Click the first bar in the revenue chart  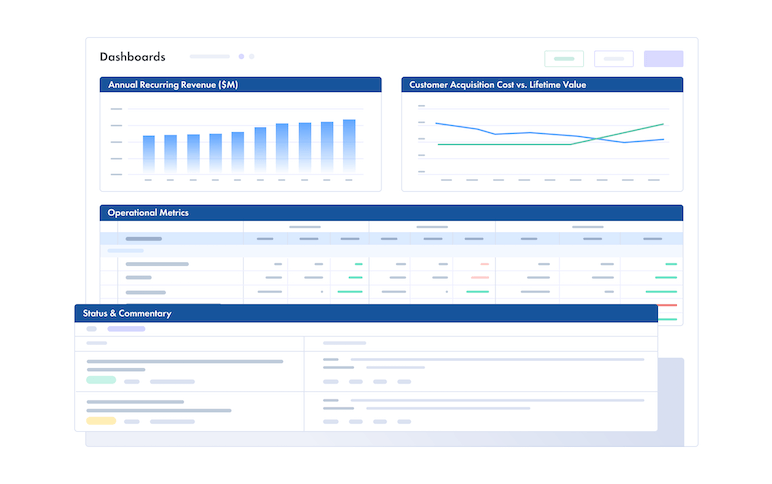(149, 154)
